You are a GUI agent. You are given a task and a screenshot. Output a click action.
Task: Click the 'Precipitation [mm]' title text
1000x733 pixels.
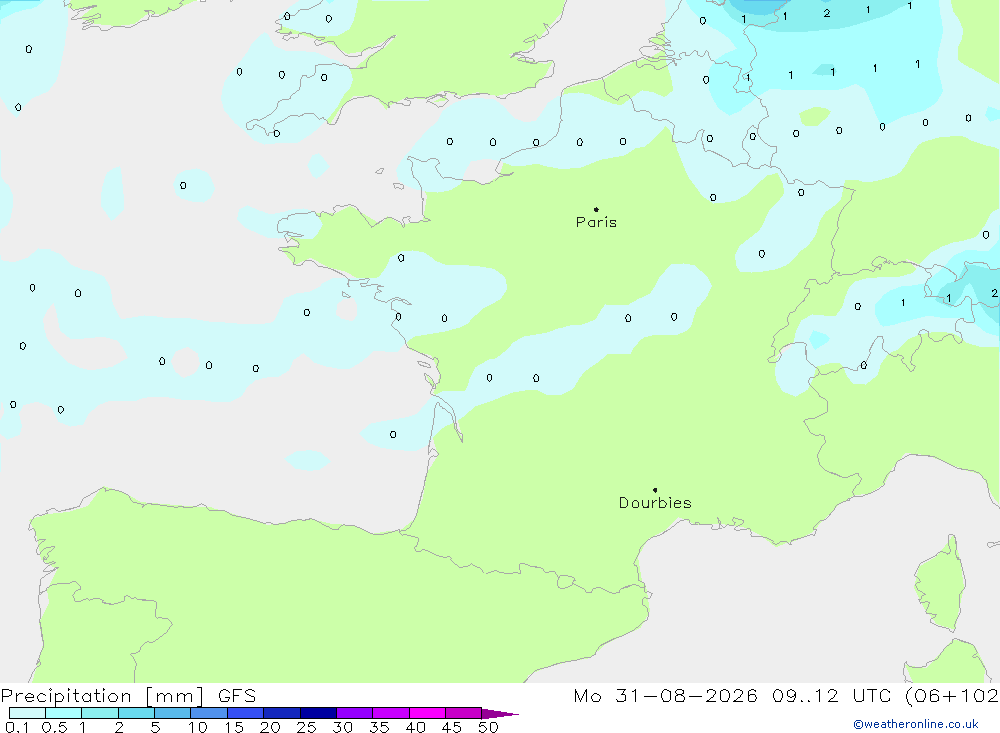pos(102,696)
